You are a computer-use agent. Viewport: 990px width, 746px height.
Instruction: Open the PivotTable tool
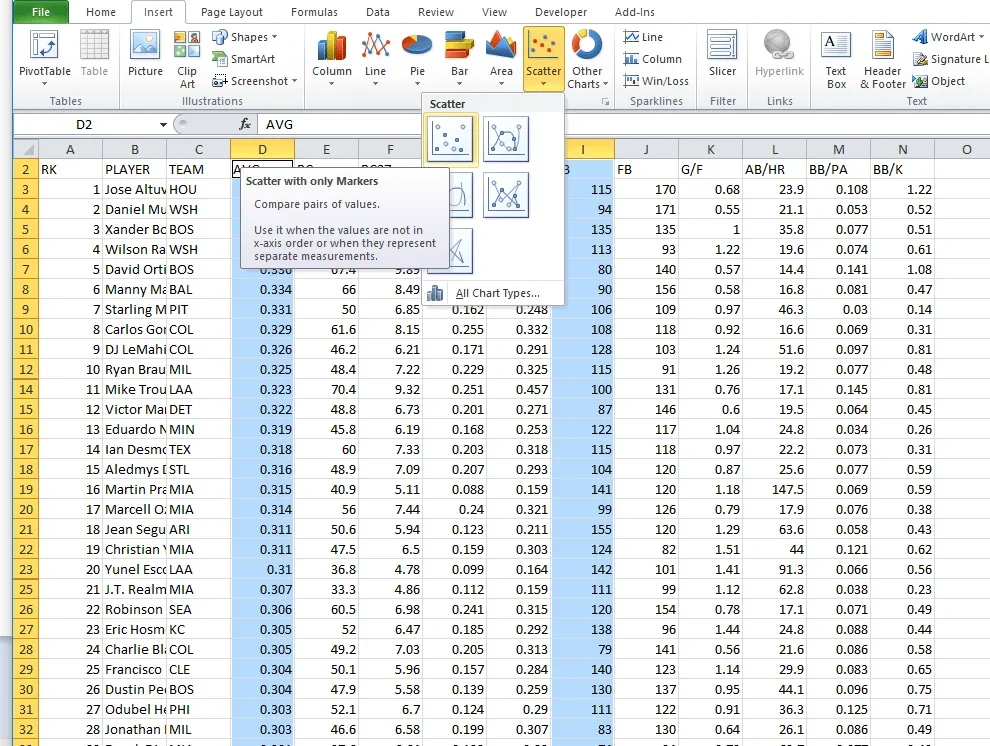pos(44,58)
